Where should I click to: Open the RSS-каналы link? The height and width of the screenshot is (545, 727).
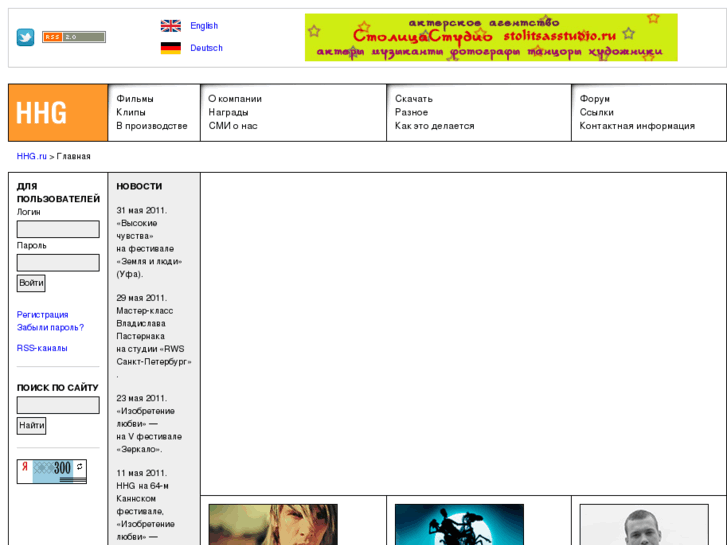(42, 348)
